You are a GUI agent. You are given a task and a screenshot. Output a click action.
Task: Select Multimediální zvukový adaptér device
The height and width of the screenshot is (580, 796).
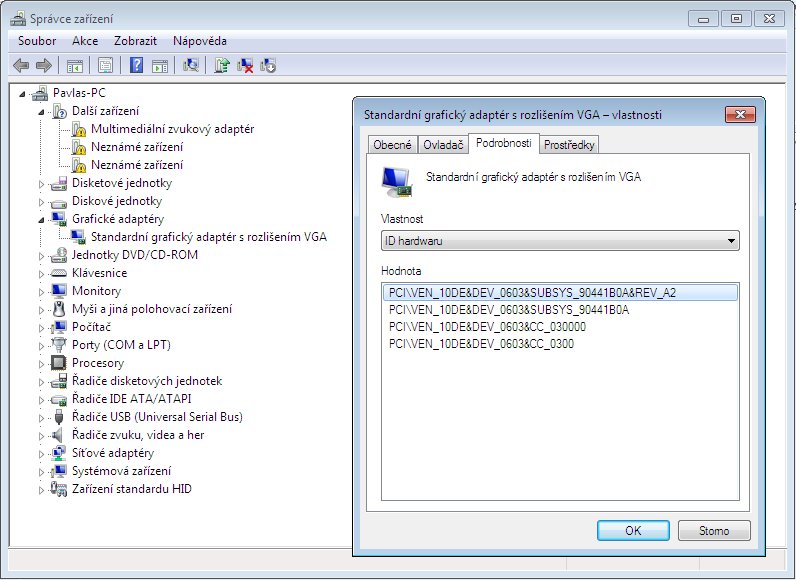click(172, 129)
